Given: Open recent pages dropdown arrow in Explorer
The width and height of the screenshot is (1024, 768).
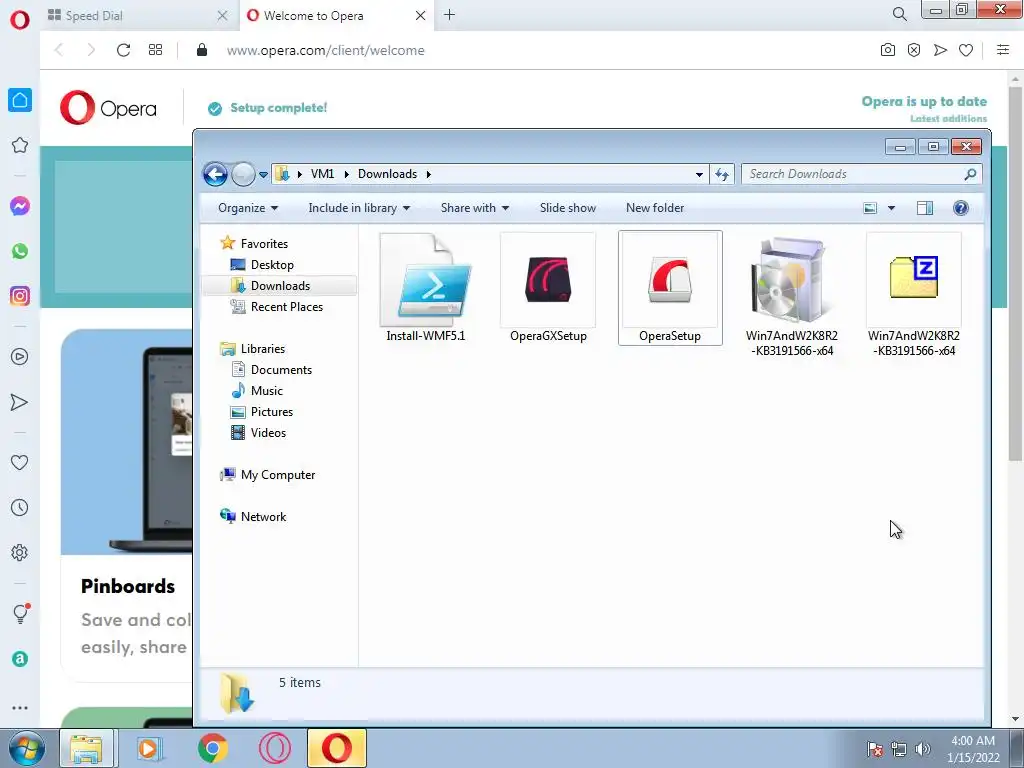Looking at the screenshot, I should (x=263, y=174).
